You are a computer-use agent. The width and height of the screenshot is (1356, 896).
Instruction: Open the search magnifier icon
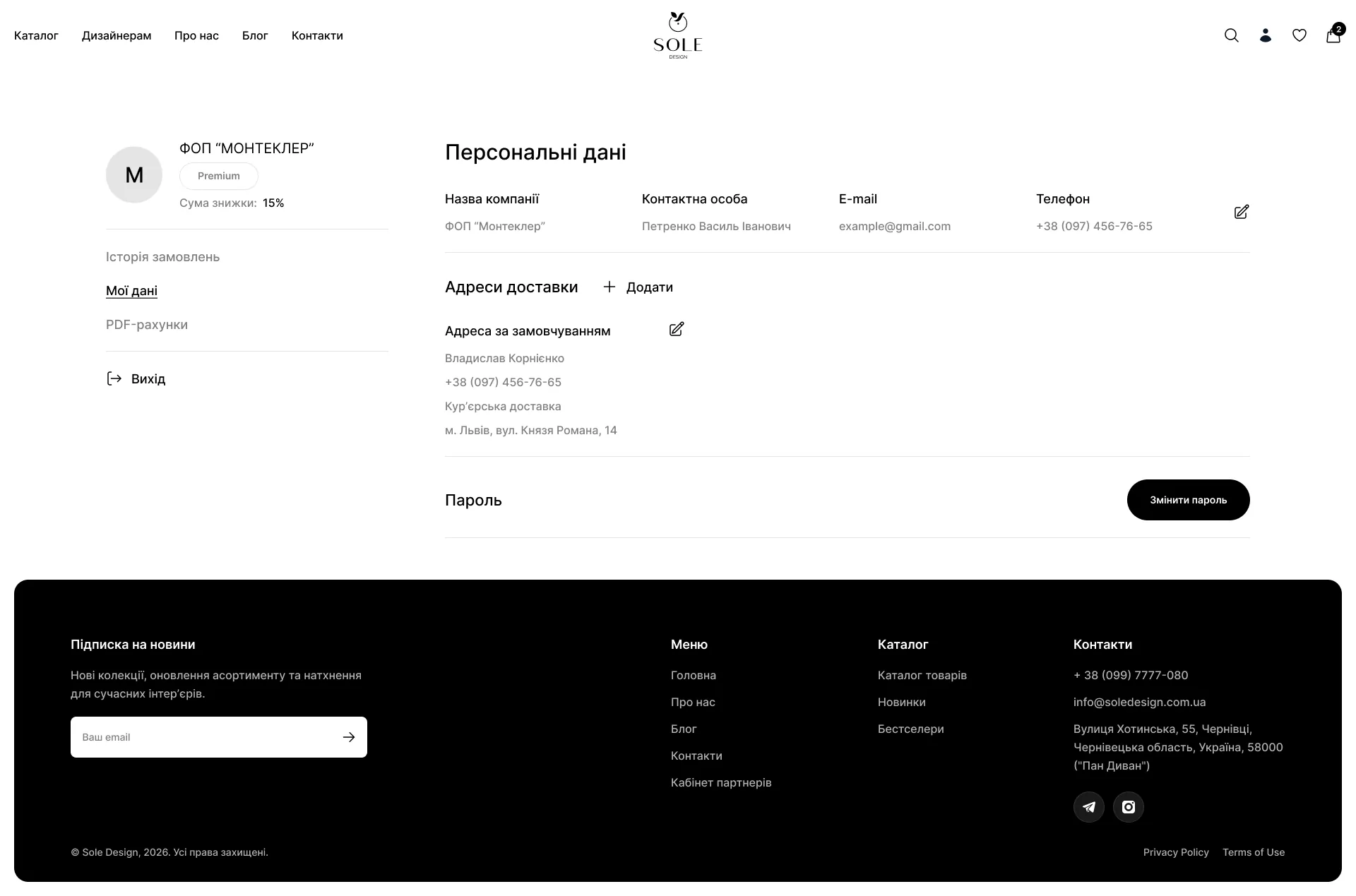coord(1231,35)
